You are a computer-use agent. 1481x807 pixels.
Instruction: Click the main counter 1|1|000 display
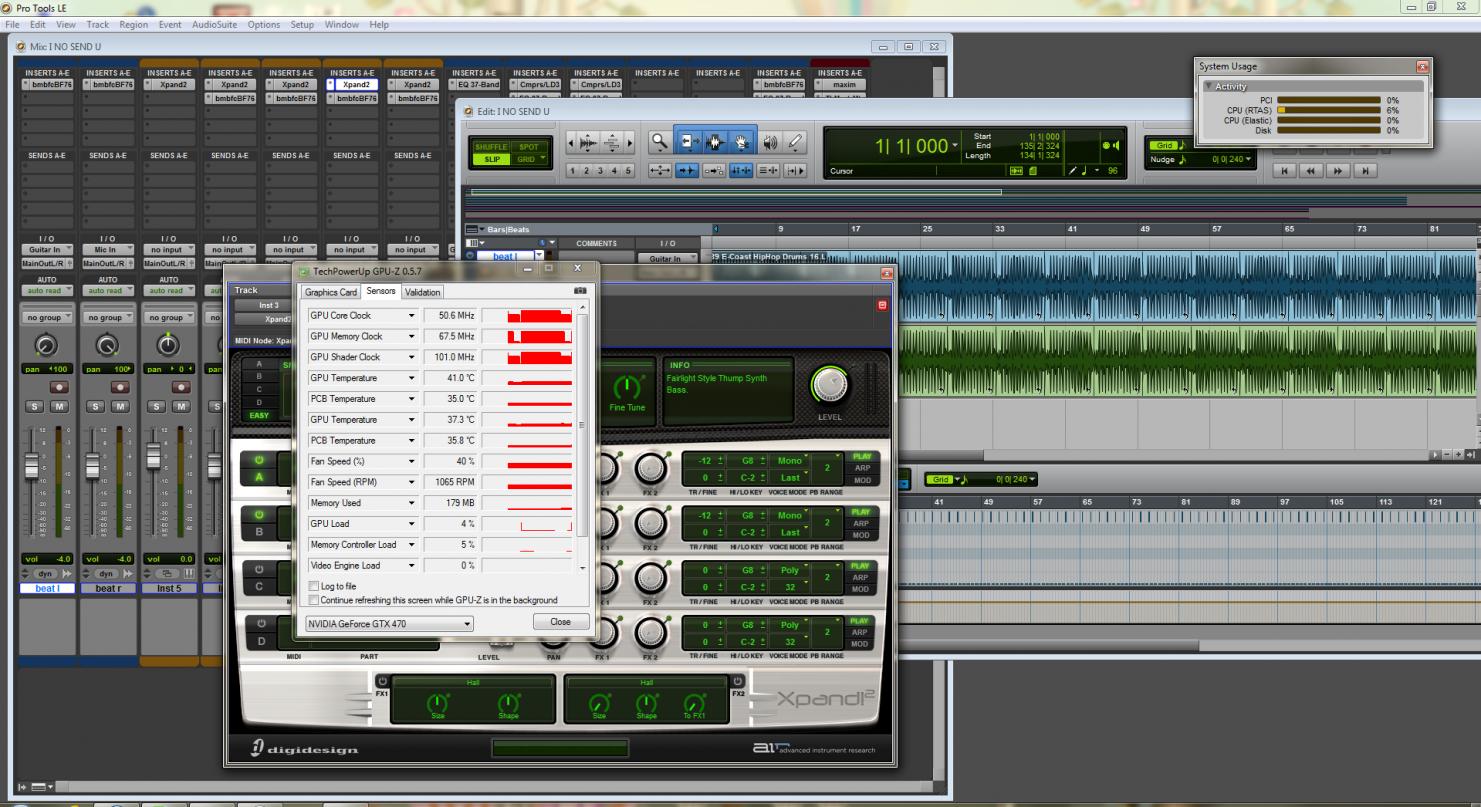(x=912, y=147)
